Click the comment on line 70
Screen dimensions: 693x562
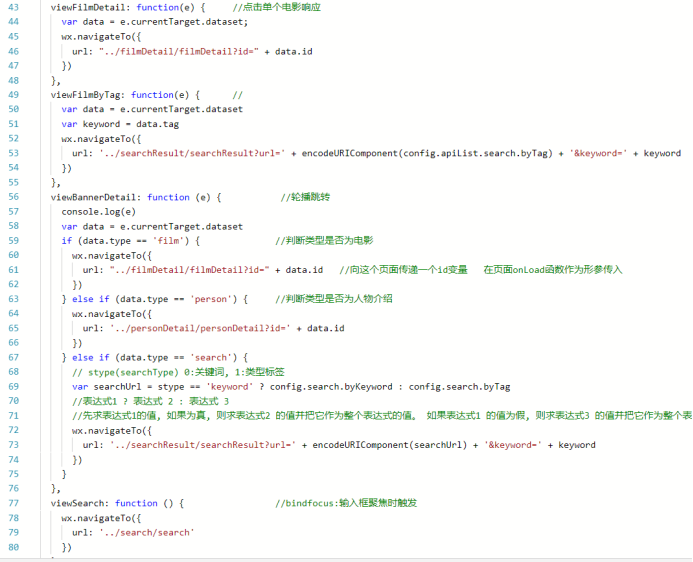151,401
